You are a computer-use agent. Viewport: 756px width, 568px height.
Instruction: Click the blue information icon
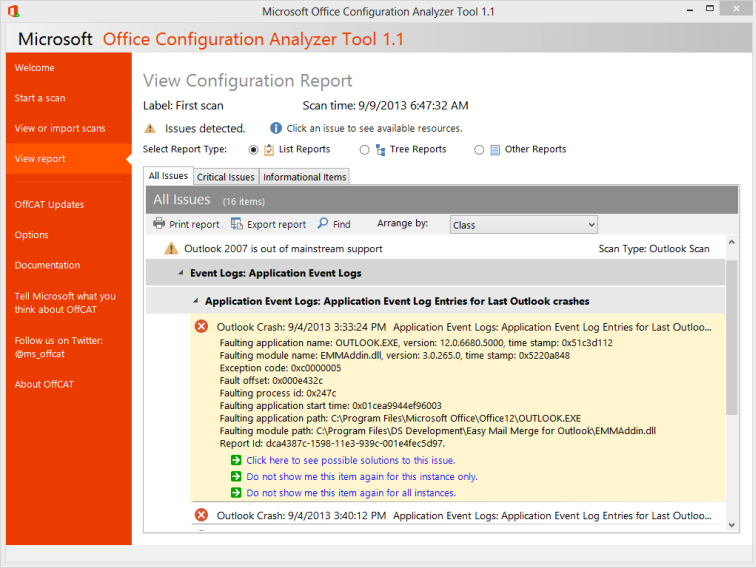(275, 128)
